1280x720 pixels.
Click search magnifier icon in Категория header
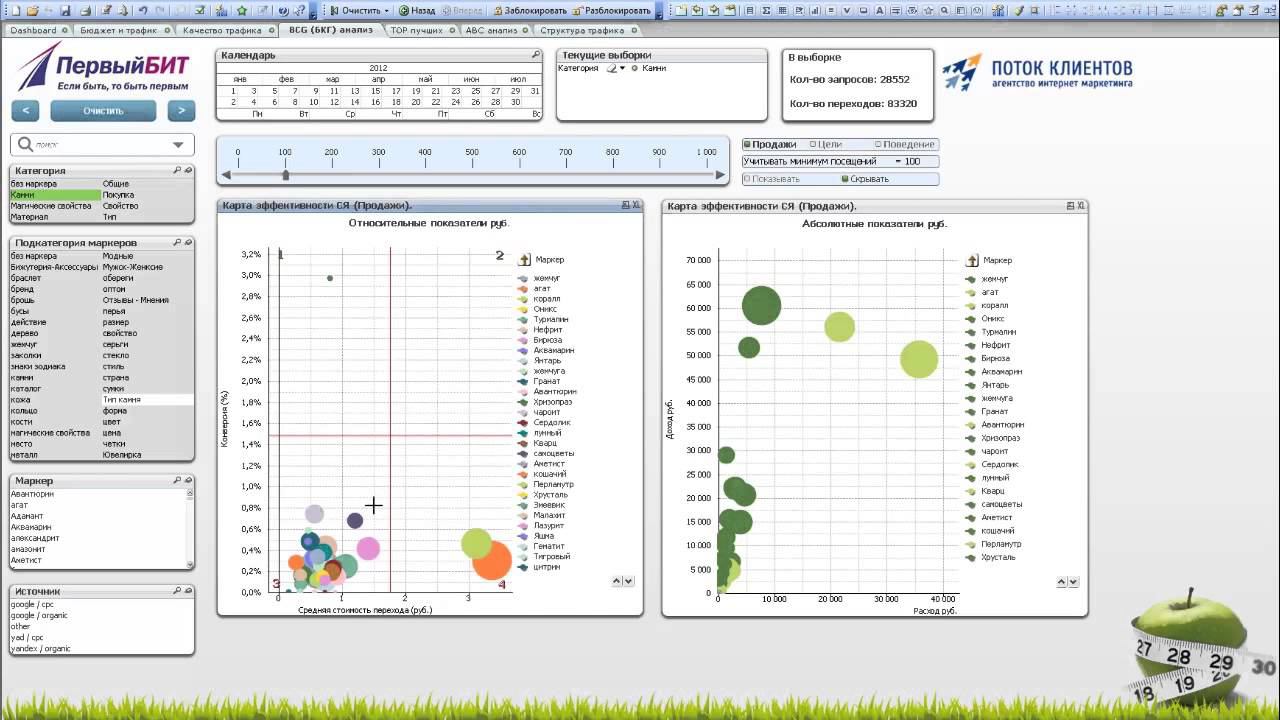177,171
